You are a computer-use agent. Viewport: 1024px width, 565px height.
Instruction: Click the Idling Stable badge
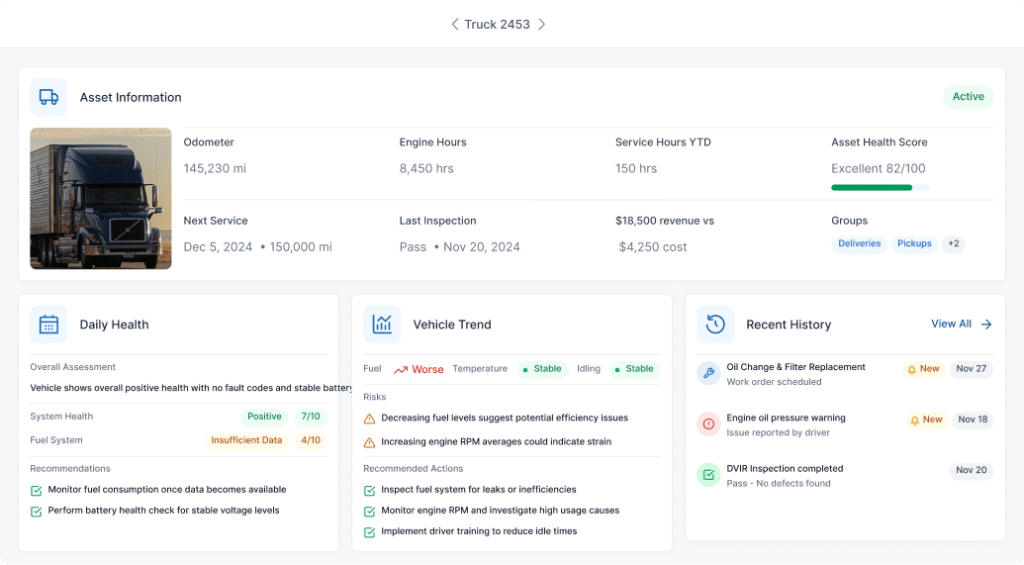(x=634, y=369)
